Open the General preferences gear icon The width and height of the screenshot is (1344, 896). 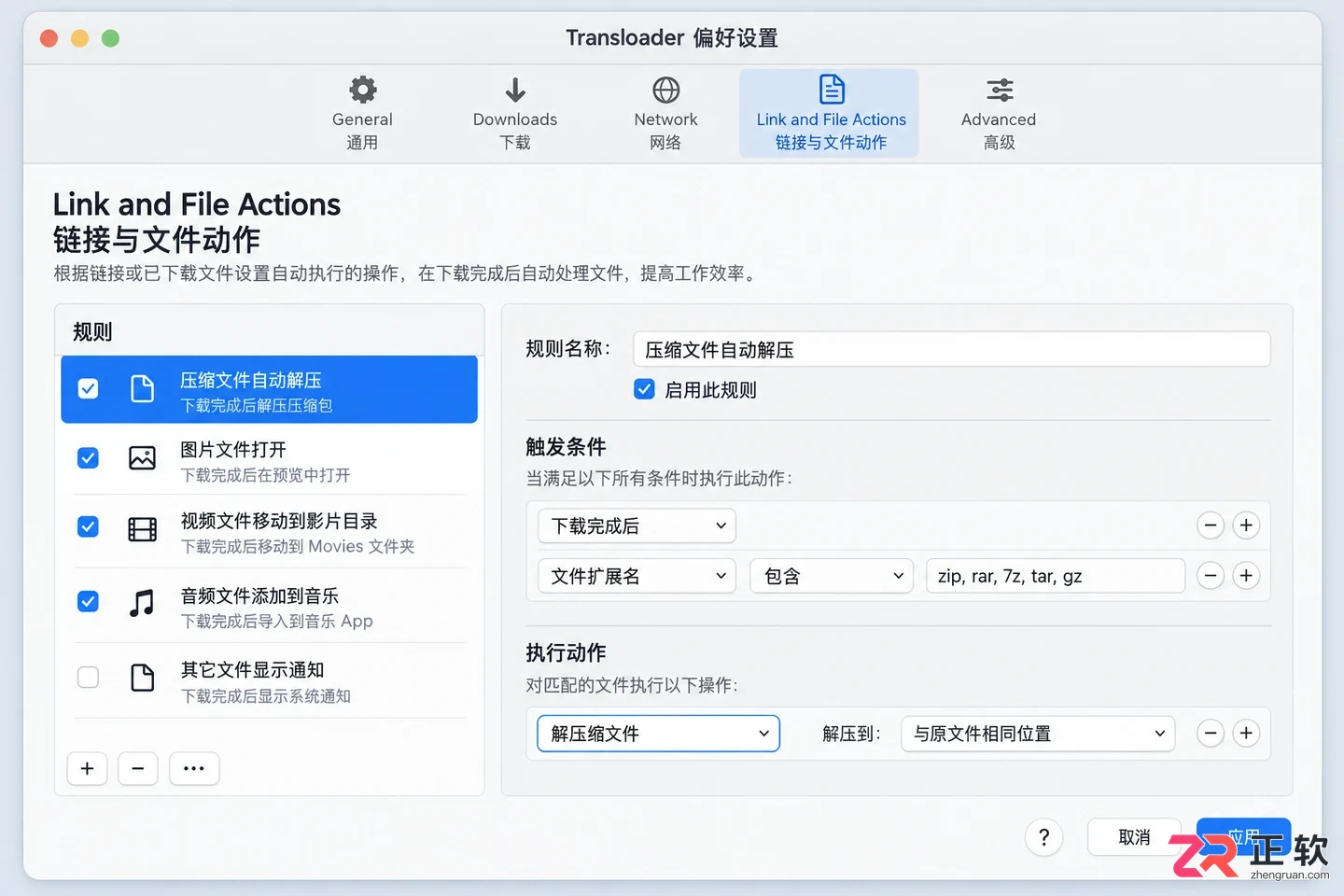click(362, 90)
